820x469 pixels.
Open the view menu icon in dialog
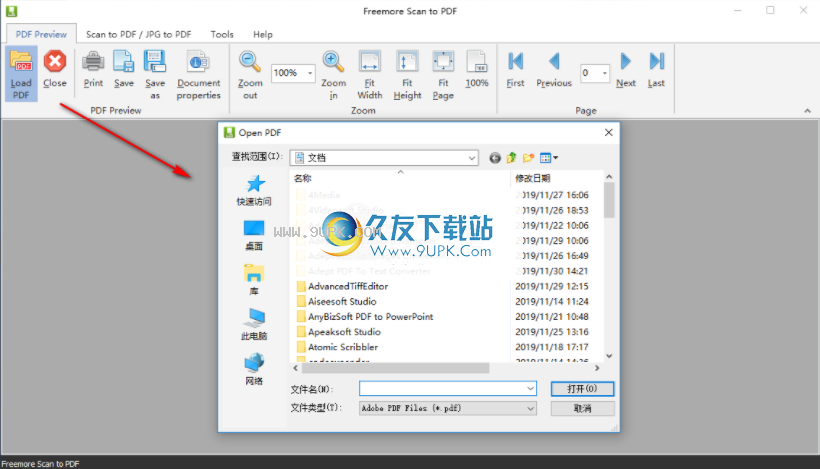(549, 158)
